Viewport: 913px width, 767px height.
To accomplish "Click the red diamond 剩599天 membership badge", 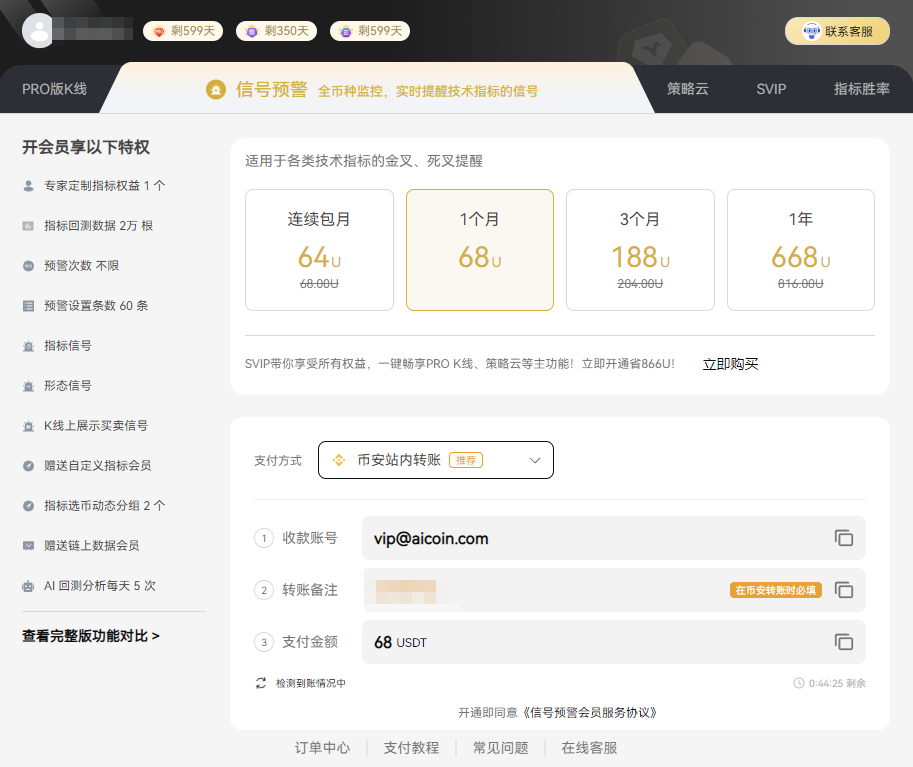I will point(183,31).
